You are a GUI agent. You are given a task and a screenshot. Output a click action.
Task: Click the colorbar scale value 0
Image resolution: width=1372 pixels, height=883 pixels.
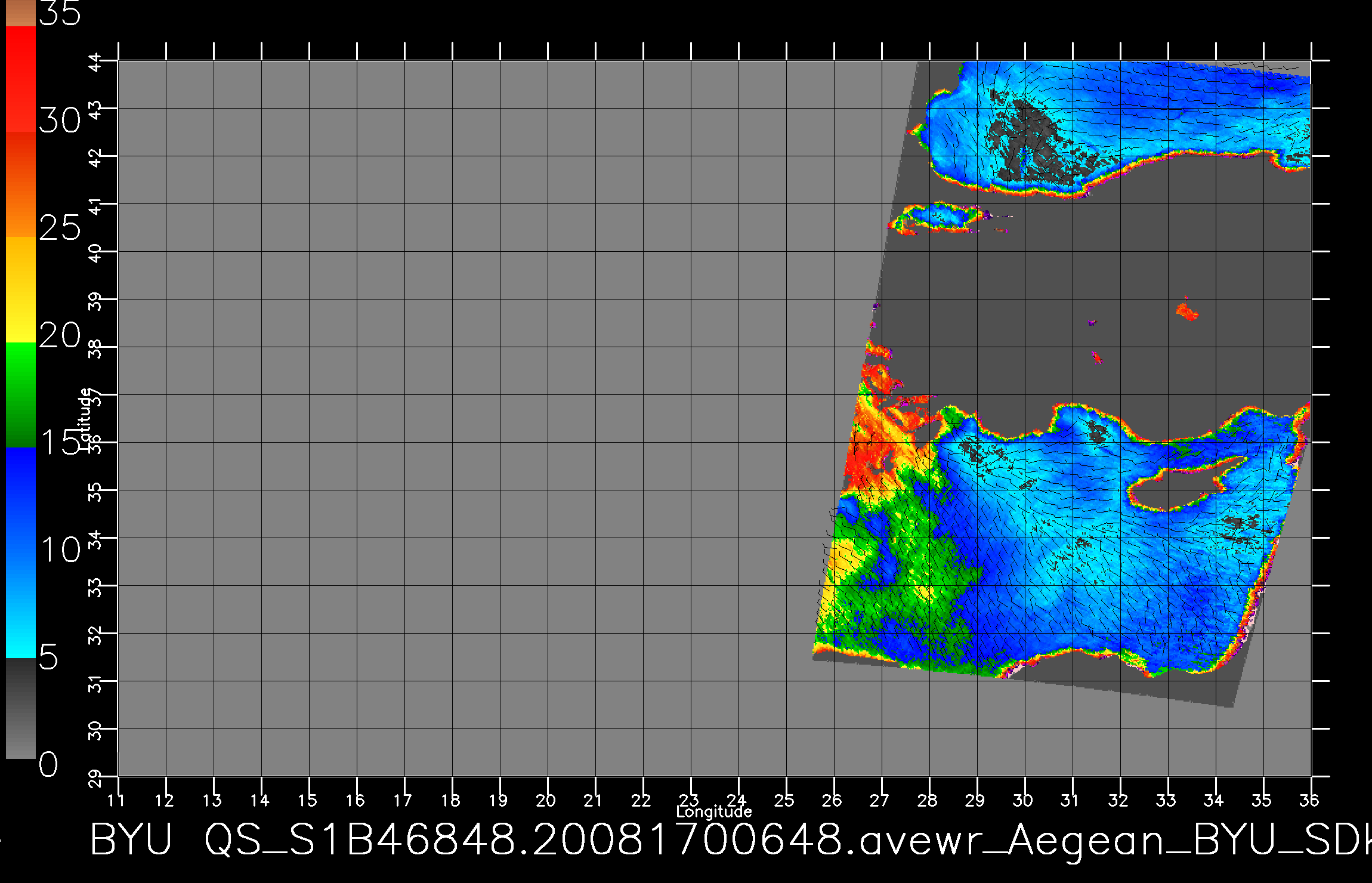[x=49, y=764]
